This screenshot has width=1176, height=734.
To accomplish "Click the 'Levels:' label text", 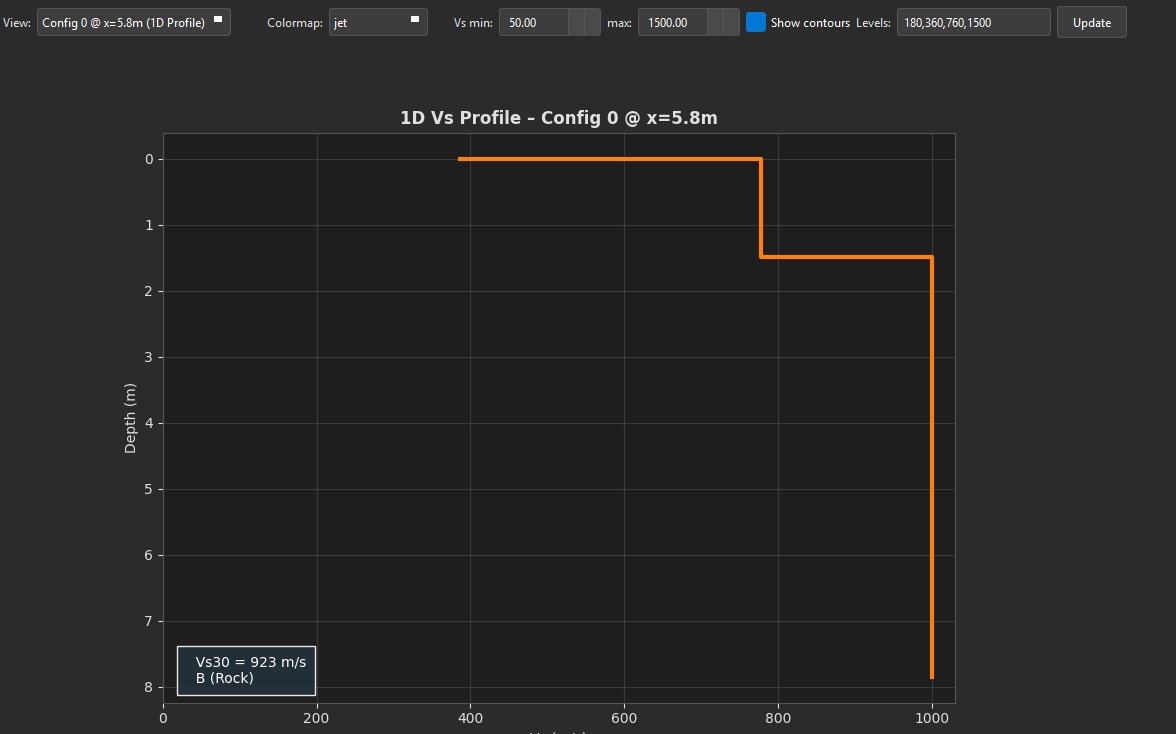I will (873, 22).
